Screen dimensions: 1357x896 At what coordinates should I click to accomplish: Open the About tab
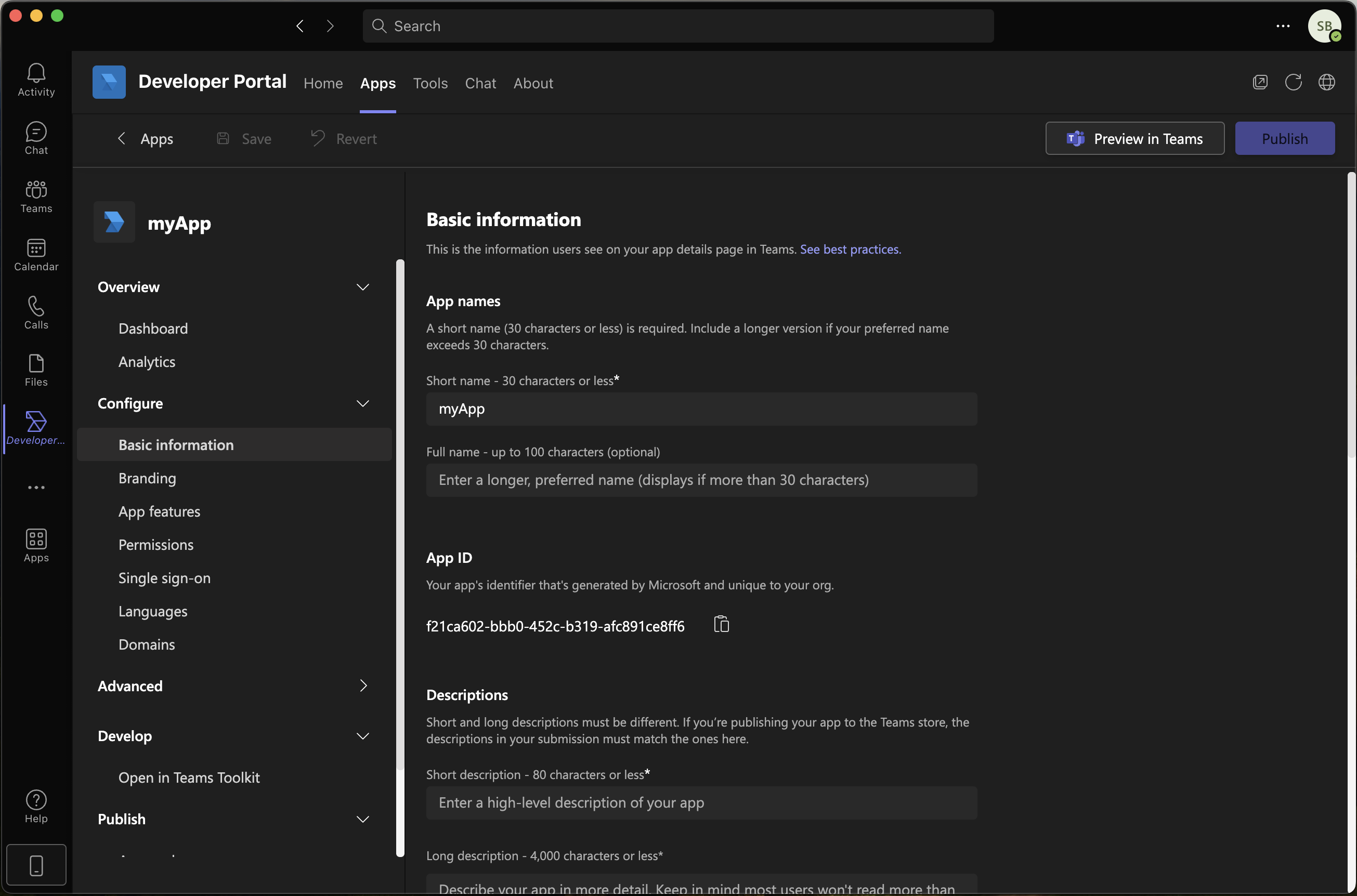click(533, 84)
